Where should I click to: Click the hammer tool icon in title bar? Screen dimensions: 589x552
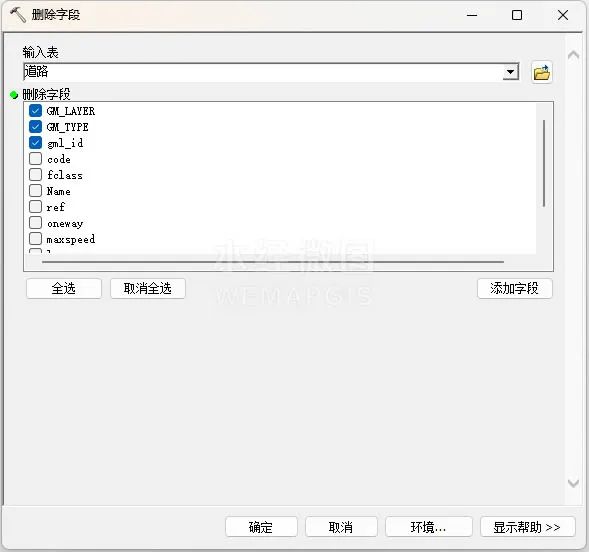pos(17,15)
